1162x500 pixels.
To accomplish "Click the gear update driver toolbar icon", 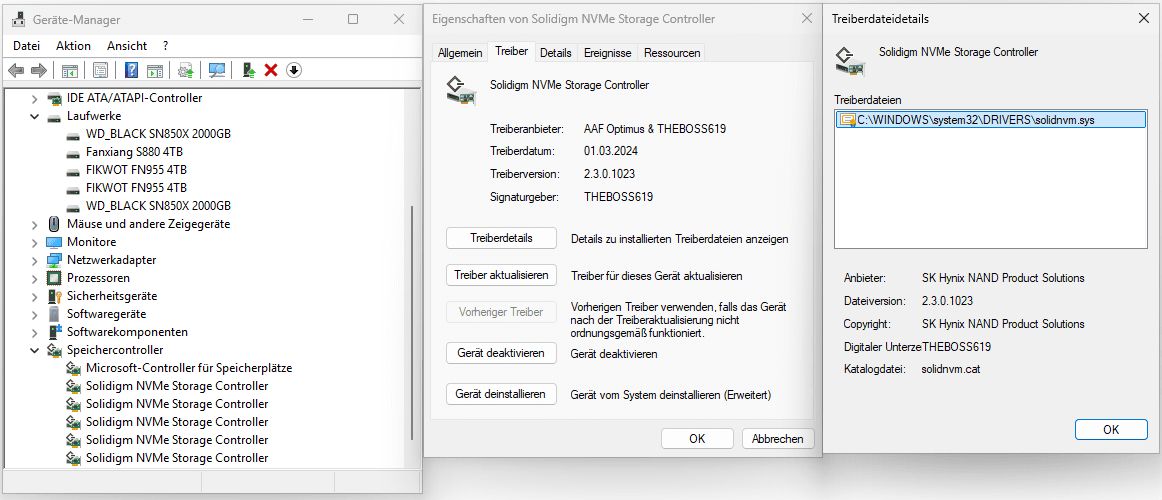I will (186, 70).
